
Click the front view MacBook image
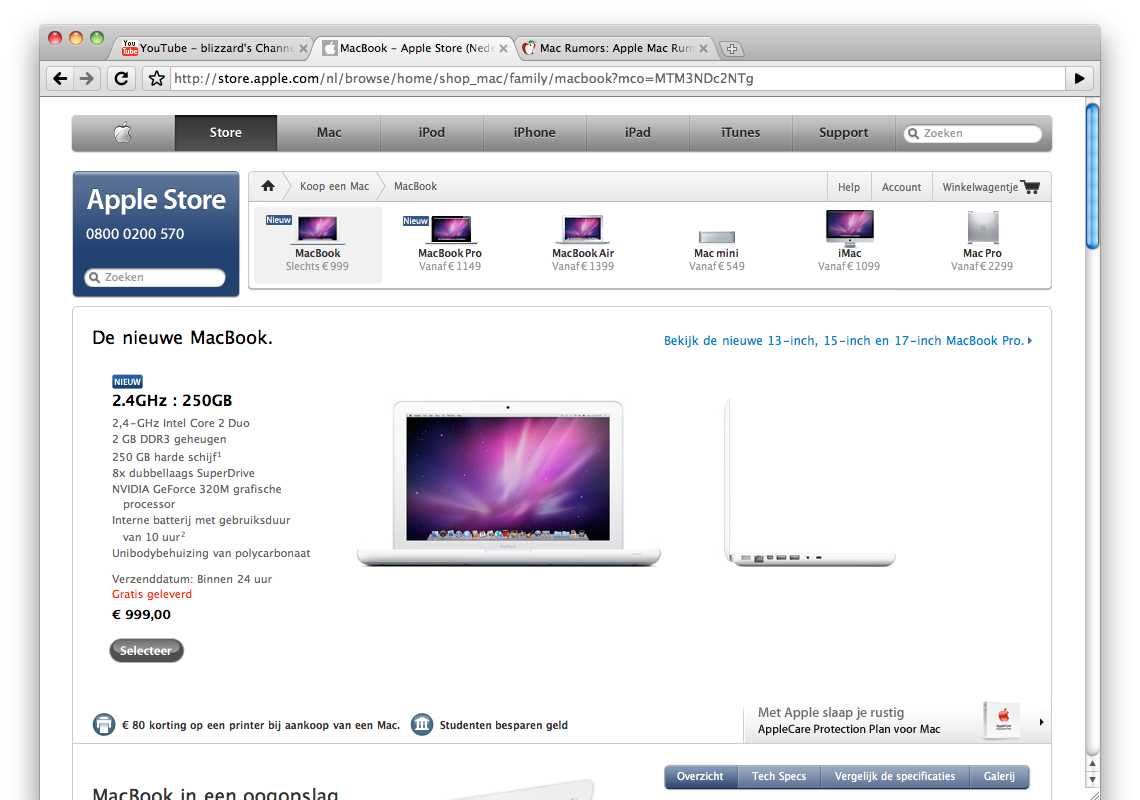point(508,483)
